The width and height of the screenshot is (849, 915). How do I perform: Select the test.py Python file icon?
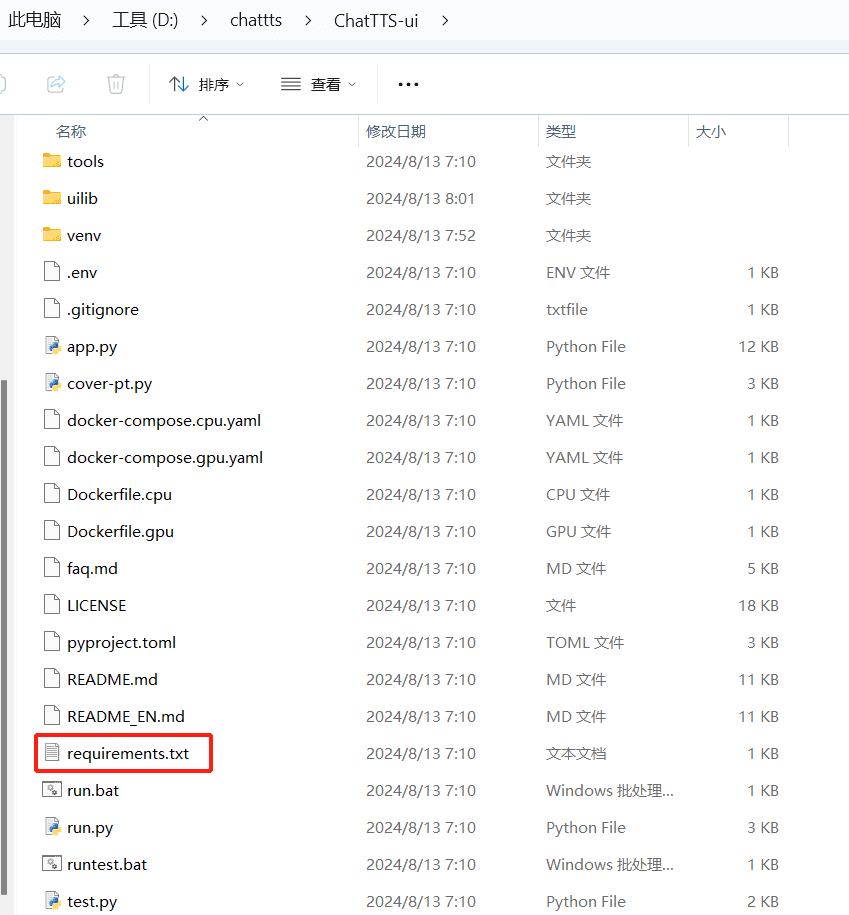pos(53,900)
